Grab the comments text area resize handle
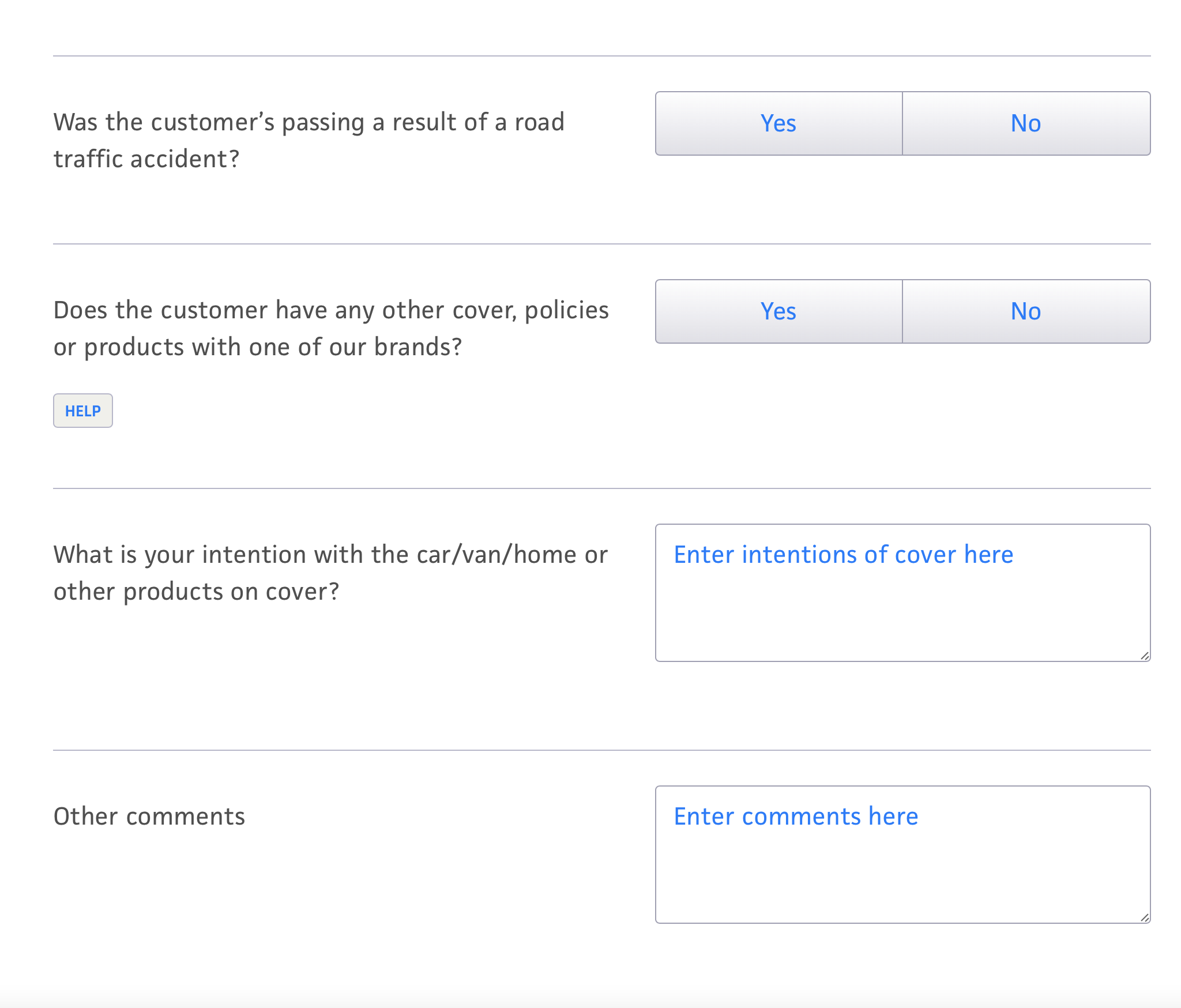This screenshot has height=1008, width=1181. coord(1145,917)
